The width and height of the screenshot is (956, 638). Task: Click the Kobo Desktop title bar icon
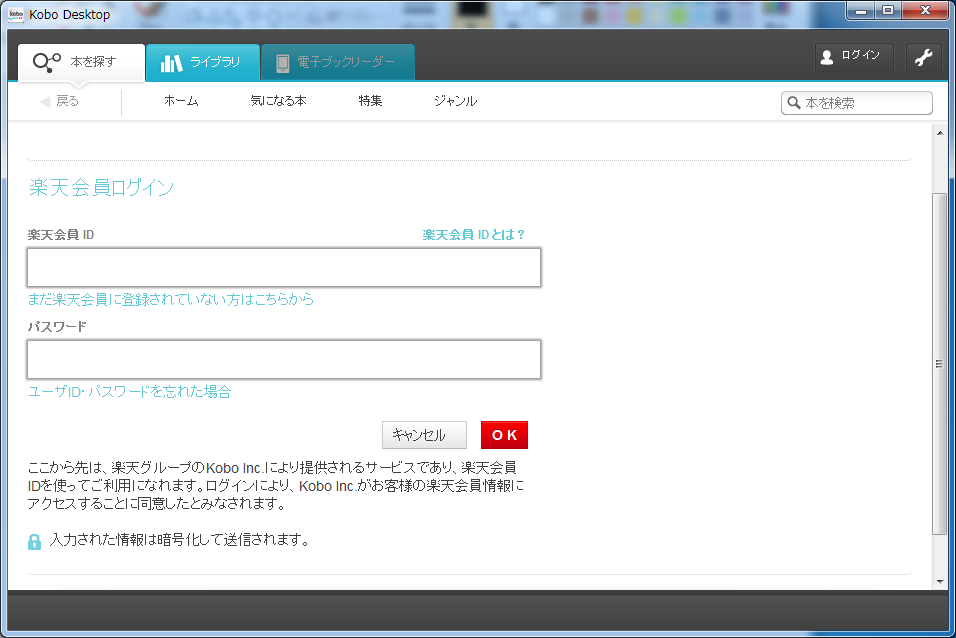[x=16, y=14]
